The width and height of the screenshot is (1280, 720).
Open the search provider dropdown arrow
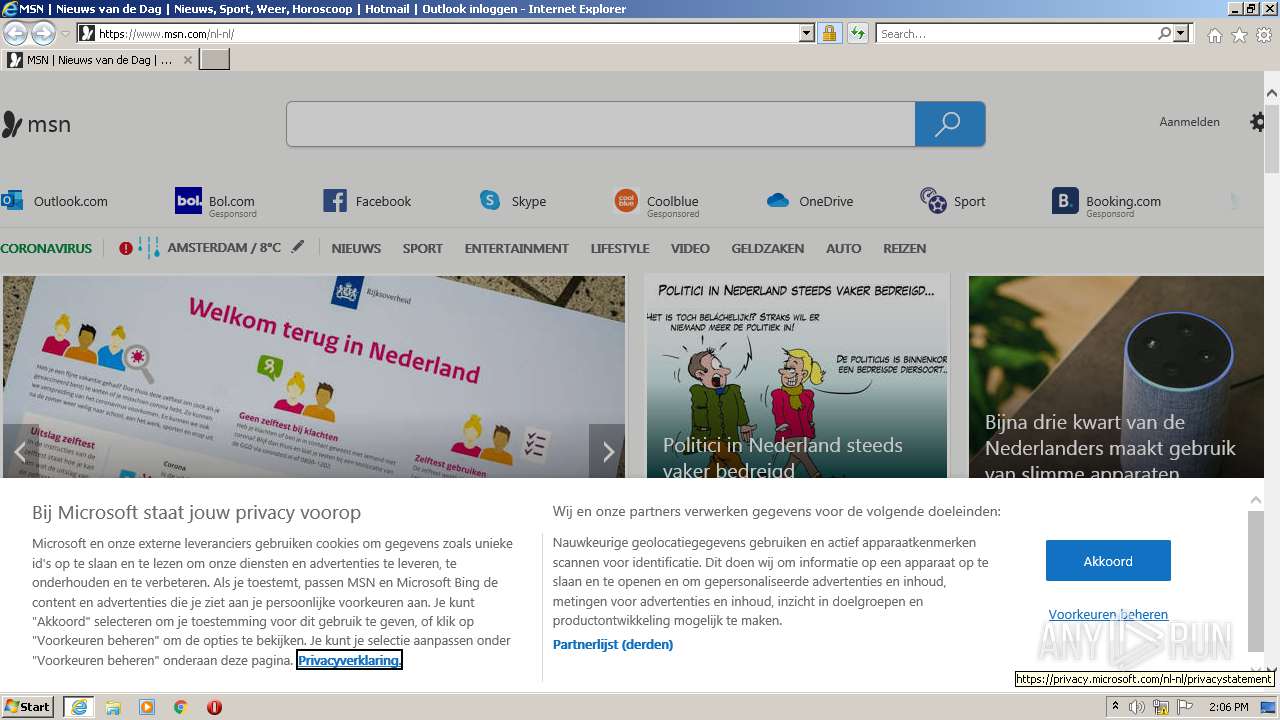(x=1182, y=33)
